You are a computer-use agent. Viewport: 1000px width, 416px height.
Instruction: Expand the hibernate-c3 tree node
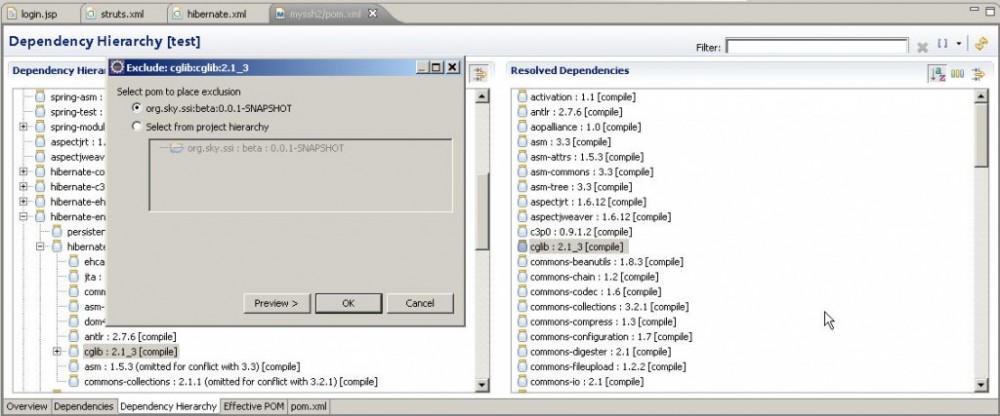click(24, 187)
